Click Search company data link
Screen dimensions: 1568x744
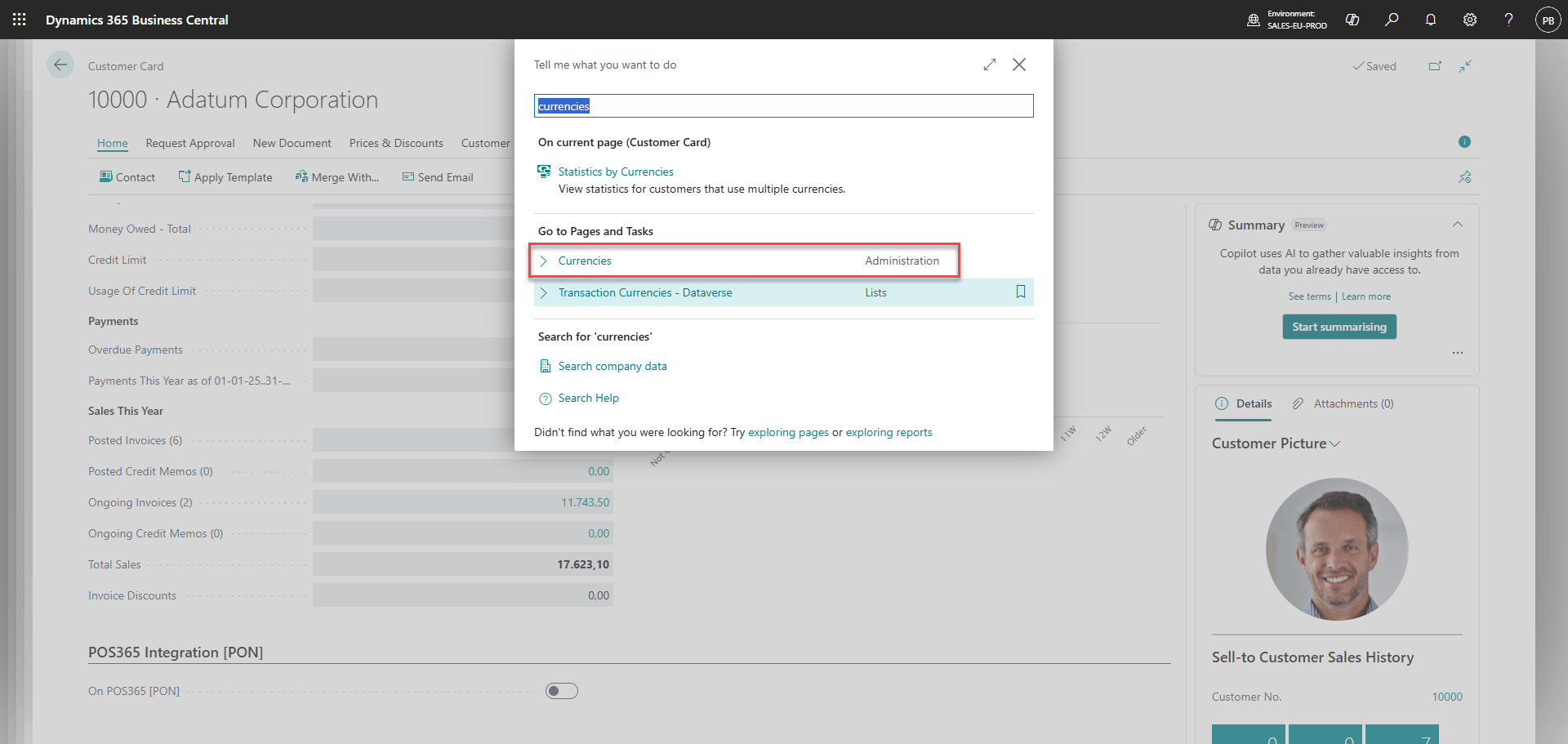[x=612, y=366]
